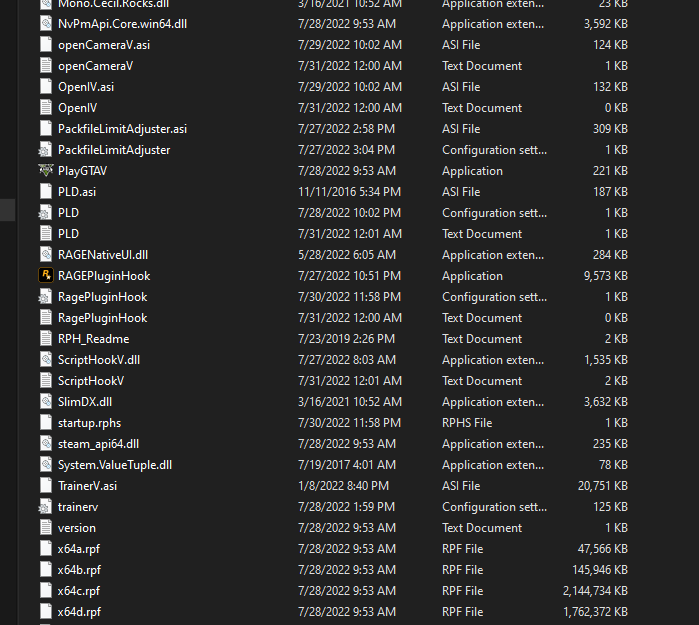The width and height of the screenshot is (699, 625).
Task: Click the OpenIV.asi file icon
Action: (45, 86)
